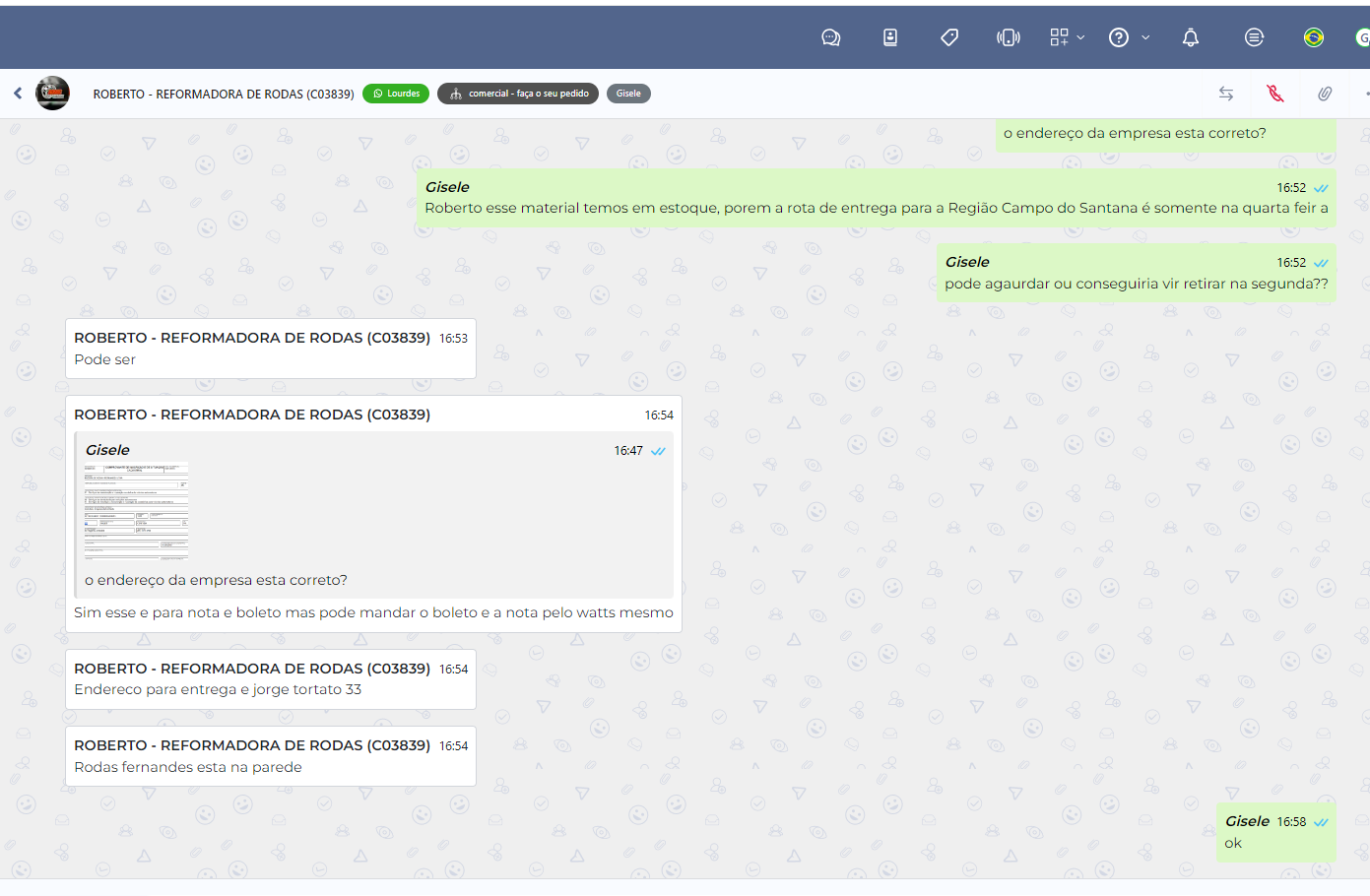Go back using the left chevron
This screenshot has height=896, width=1370.
pyautogui.click(x=18, y=94)
